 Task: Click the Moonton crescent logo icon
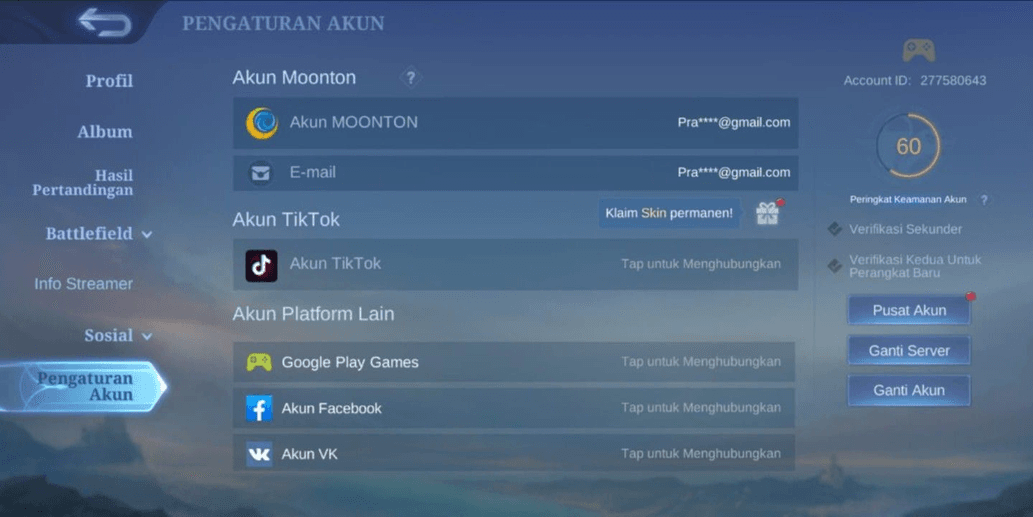(x=262, y=123)
